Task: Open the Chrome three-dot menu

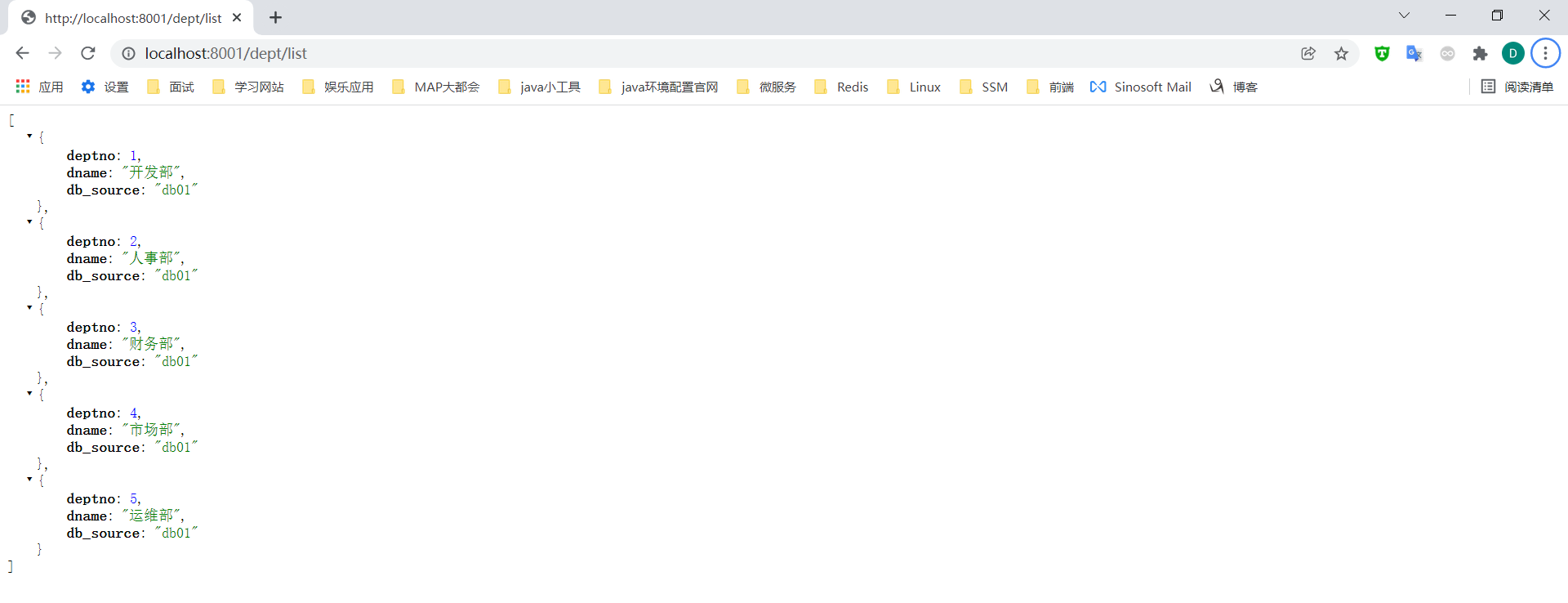Action: point(1545,53)
